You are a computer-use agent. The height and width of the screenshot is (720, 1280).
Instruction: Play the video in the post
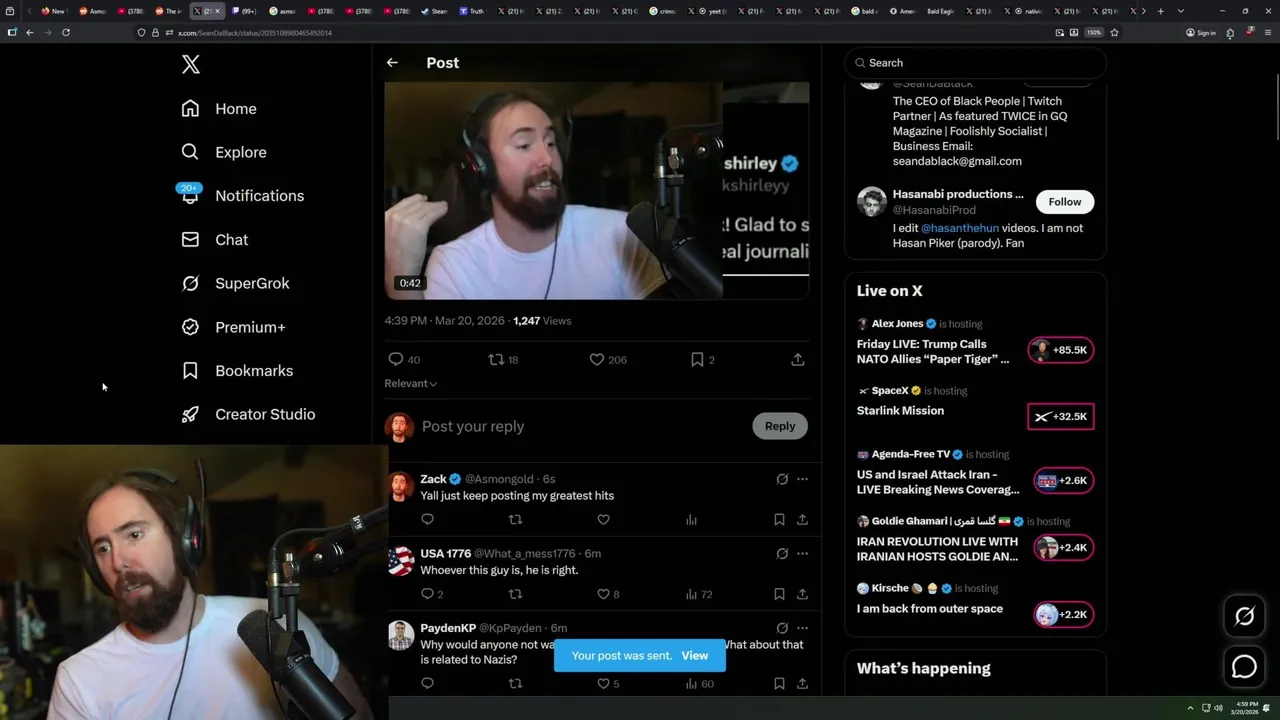click(x=596, y=190)
